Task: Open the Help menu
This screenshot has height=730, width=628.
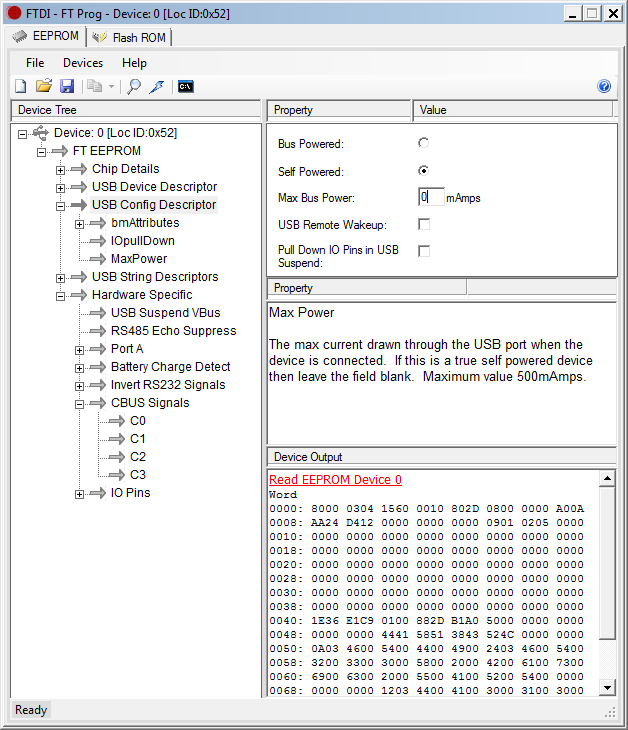Action: coord(134,63)
